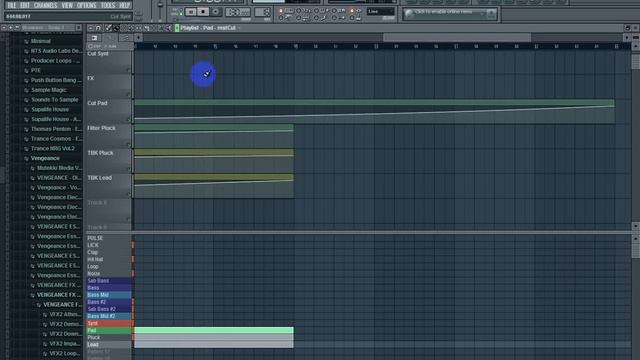Click the online news panel
This screenshot has height=360, width=640.
450,14
